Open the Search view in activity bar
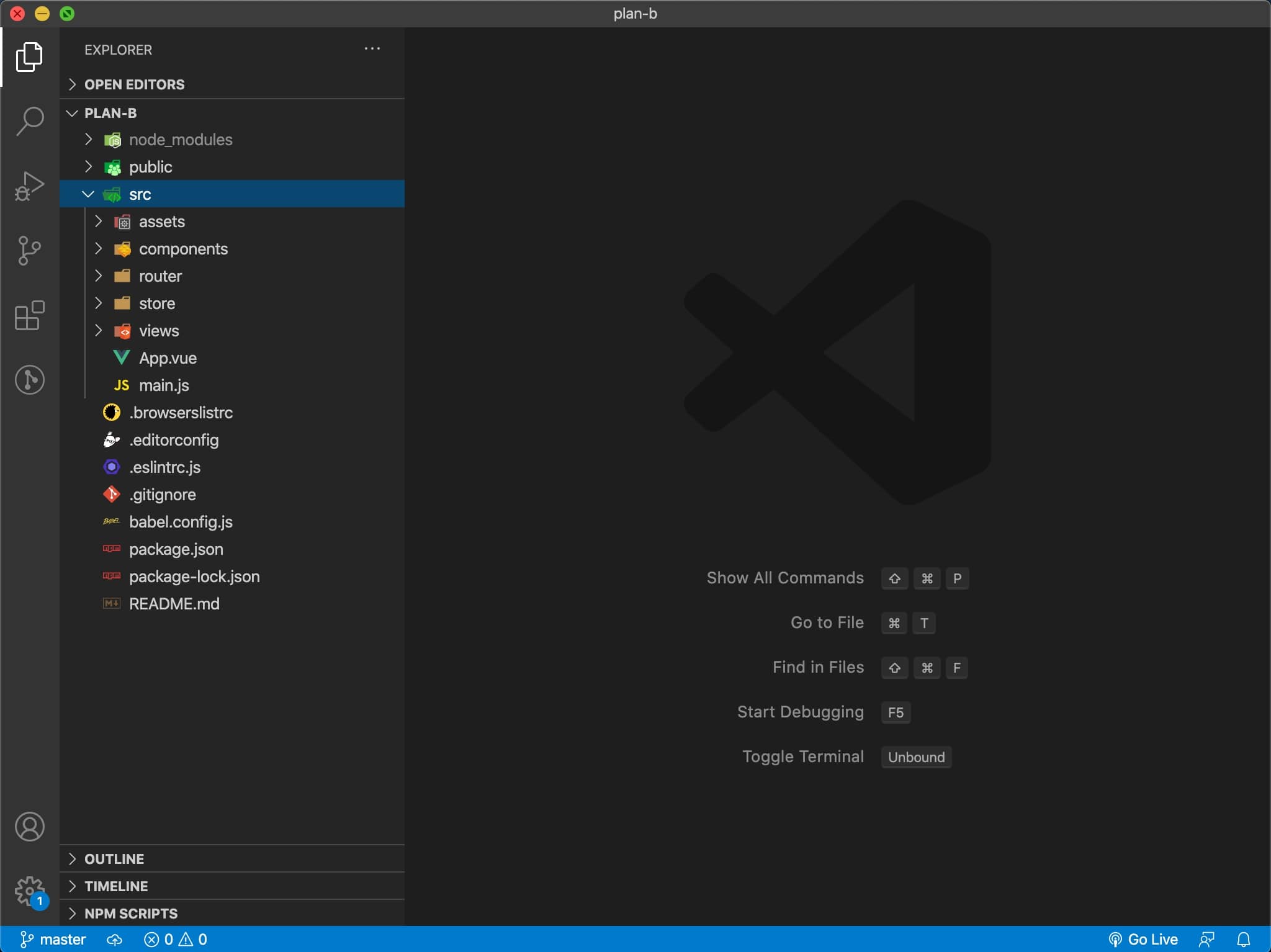 point(30,121)
